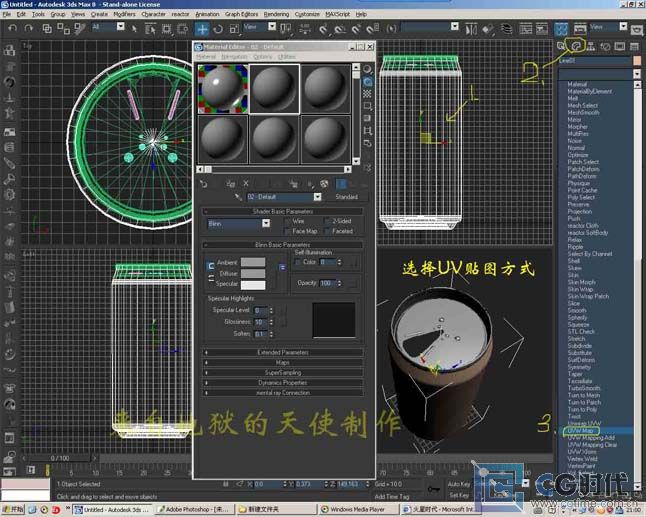The image size is (646, 517).
Task: Enable the Wire checkbox
Action: (x=288, y=221)
